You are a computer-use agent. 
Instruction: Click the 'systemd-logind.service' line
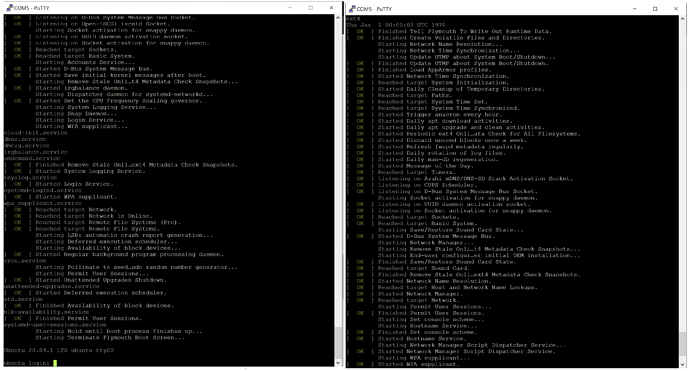[43, 190]
